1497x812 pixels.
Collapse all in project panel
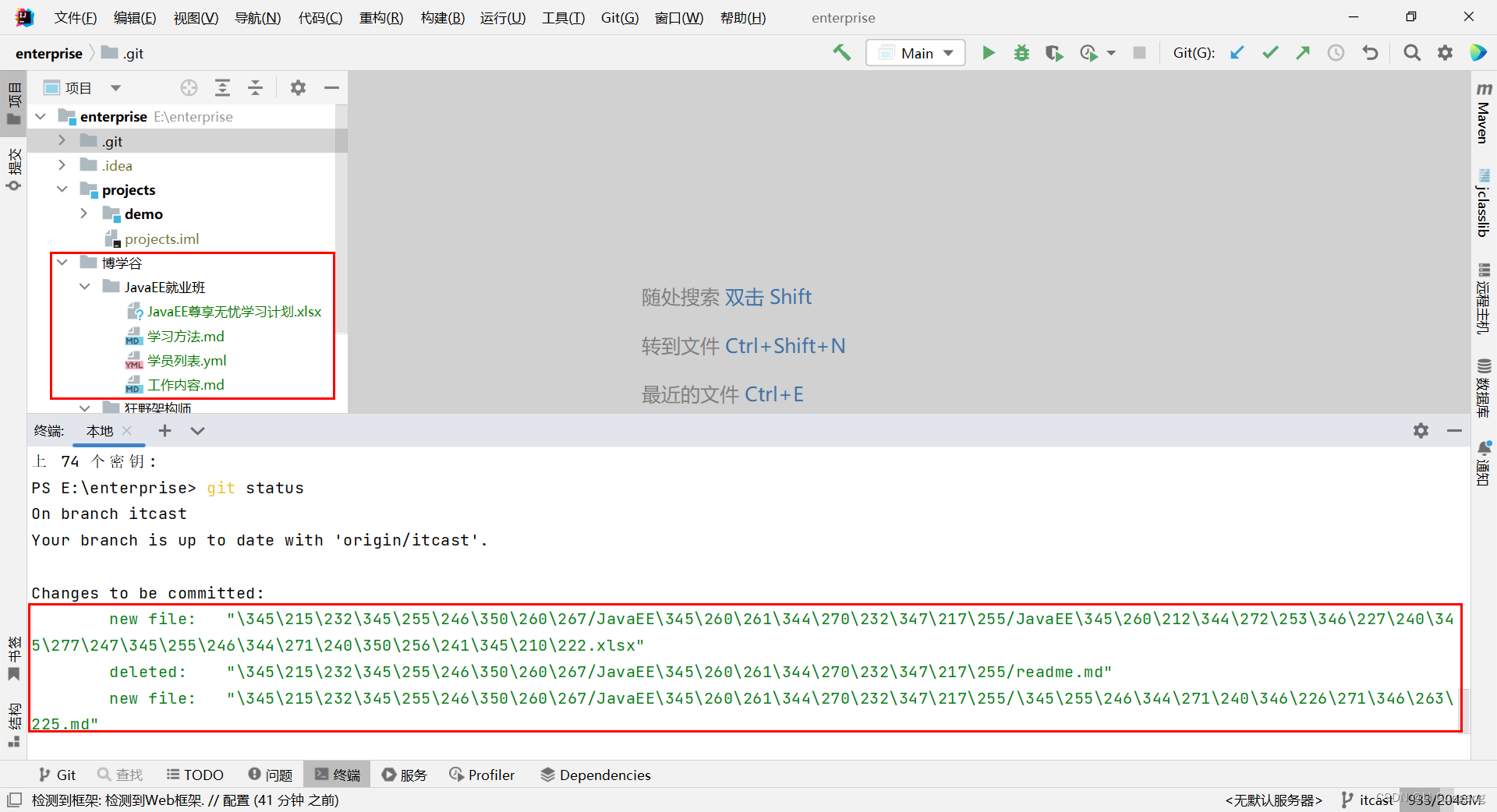tap(255, 88)
